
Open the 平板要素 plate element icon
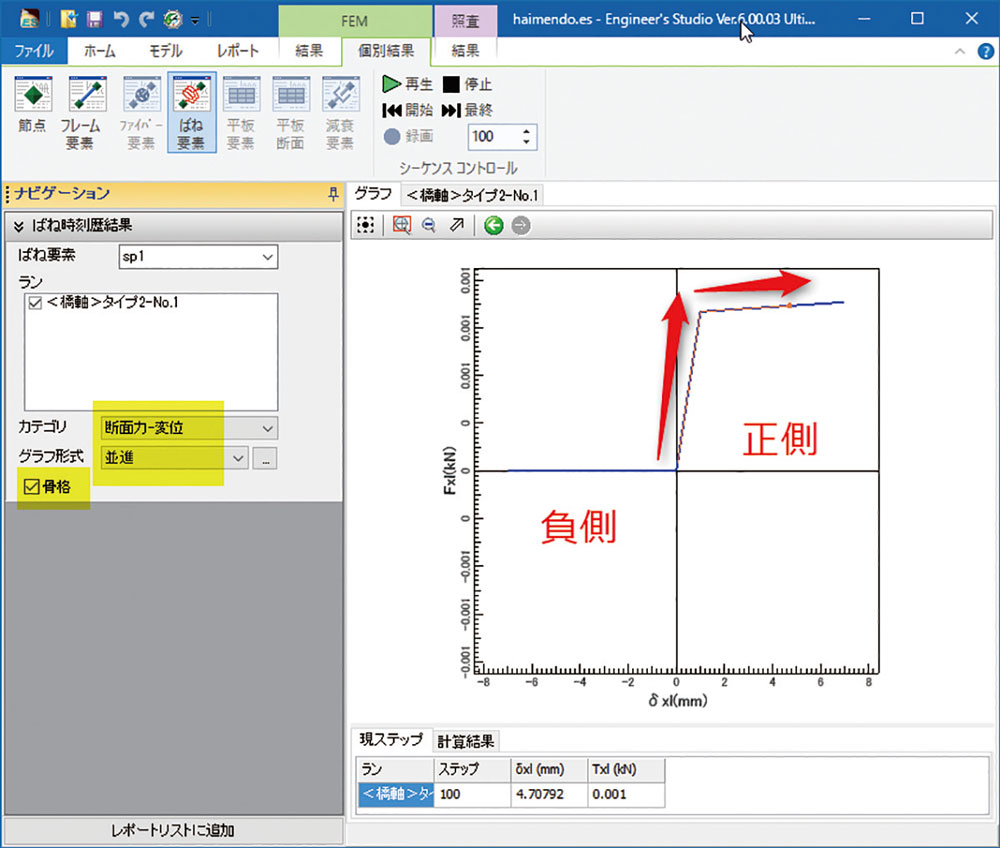click(241, 113)
